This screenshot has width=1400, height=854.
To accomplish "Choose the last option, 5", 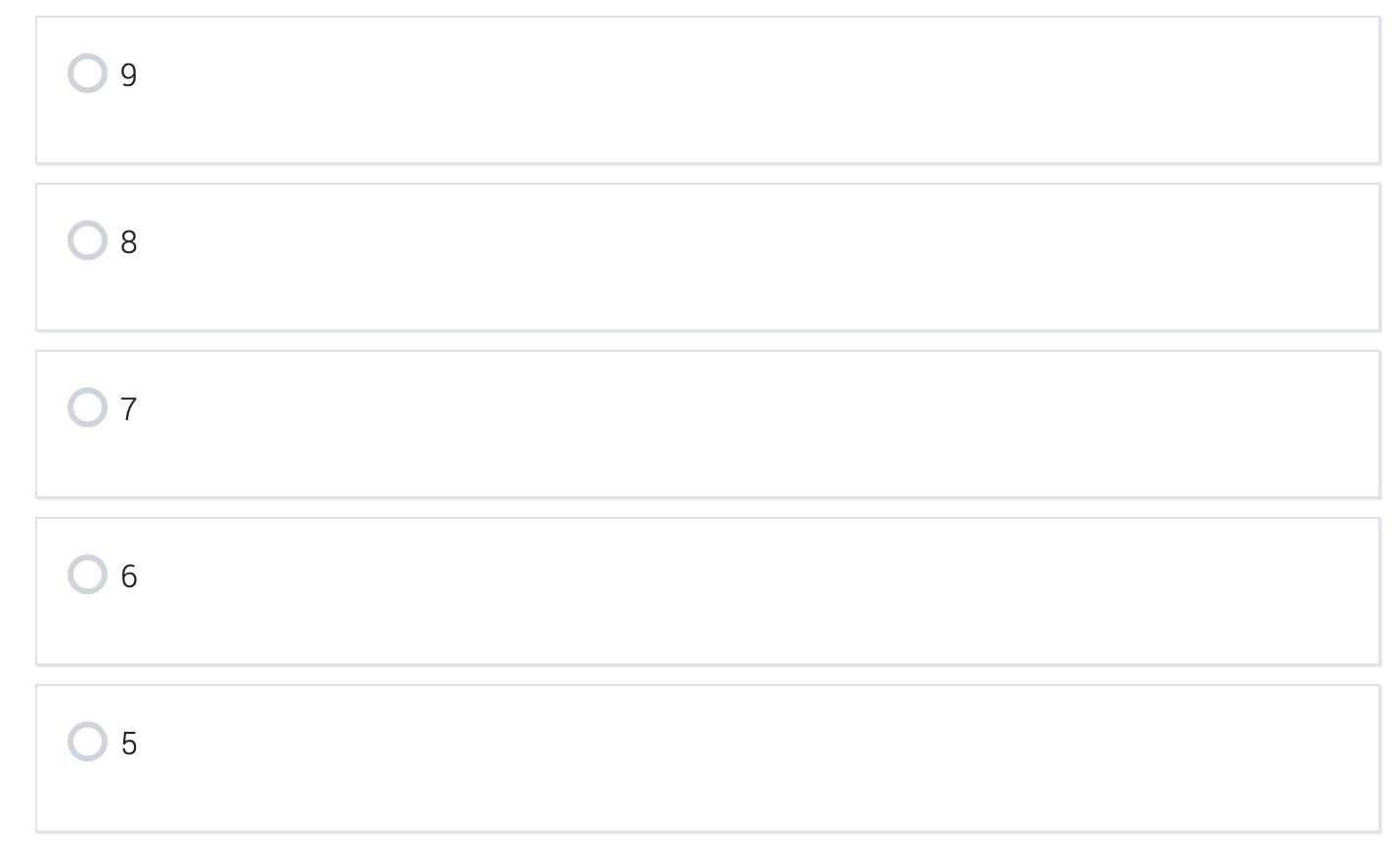I will (x=87, y=742).
